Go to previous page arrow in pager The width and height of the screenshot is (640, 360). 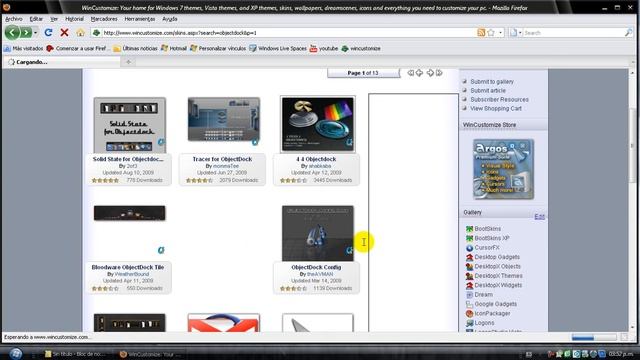pyautogui.click(x=419, y=73)
